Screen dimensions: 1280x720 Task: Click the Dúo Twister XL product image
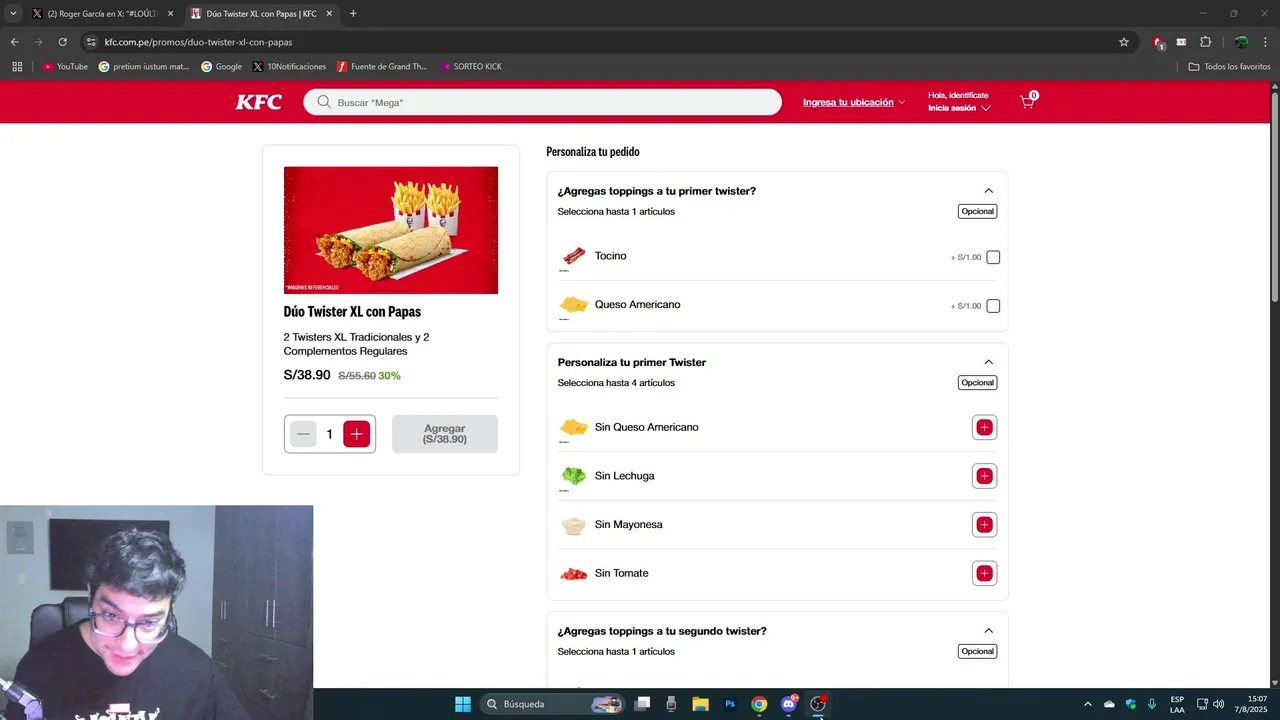[391, 230]
